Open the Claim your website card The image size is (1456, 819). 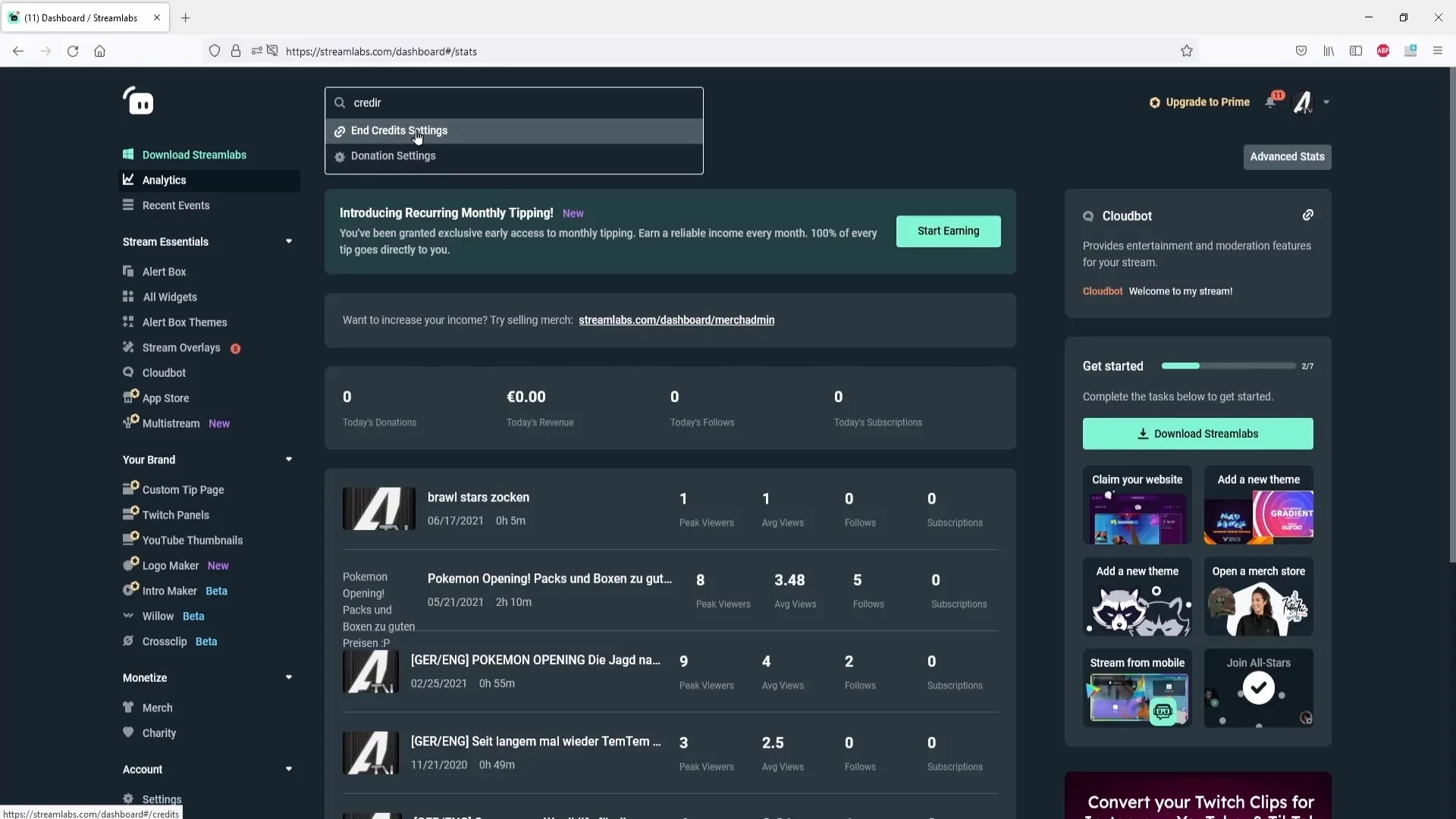(1137, 505)
